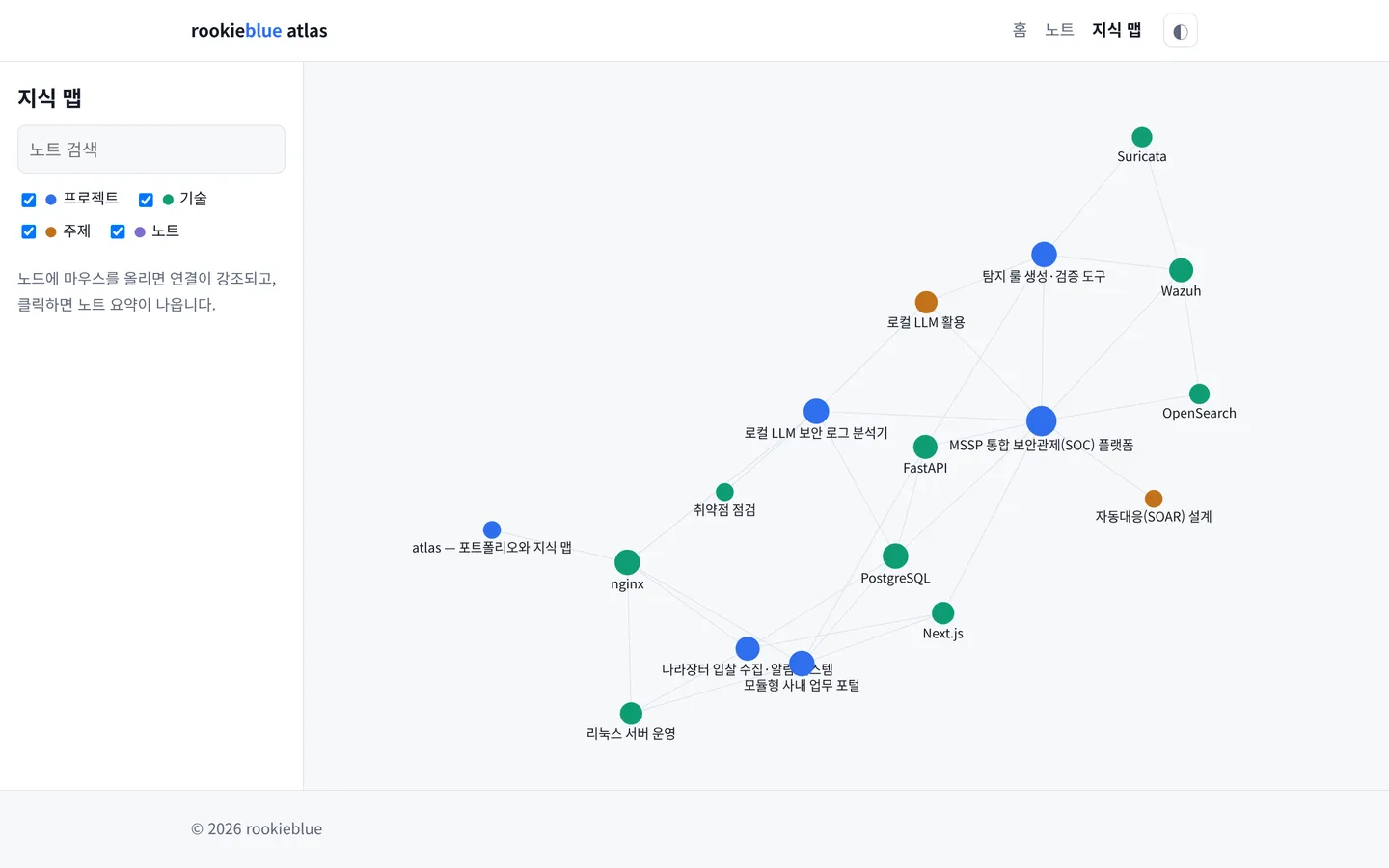Toggle the 기술 filter checkbox
This screenshot has width=1389, height=868.
pos(146,200)
